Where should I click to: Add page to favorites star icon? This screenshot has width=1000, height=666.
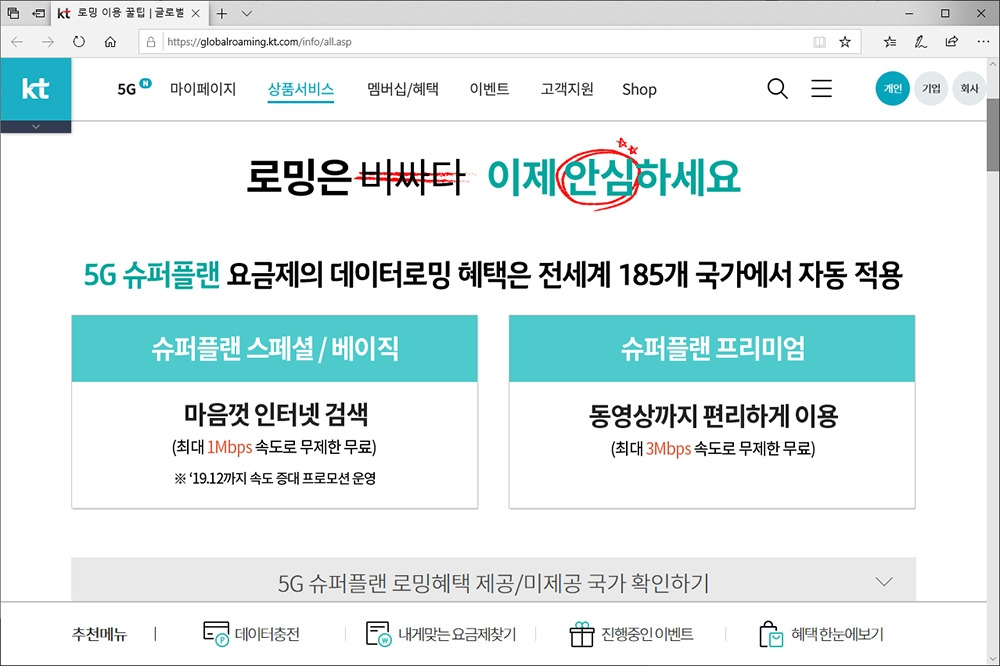coord(845,42)
